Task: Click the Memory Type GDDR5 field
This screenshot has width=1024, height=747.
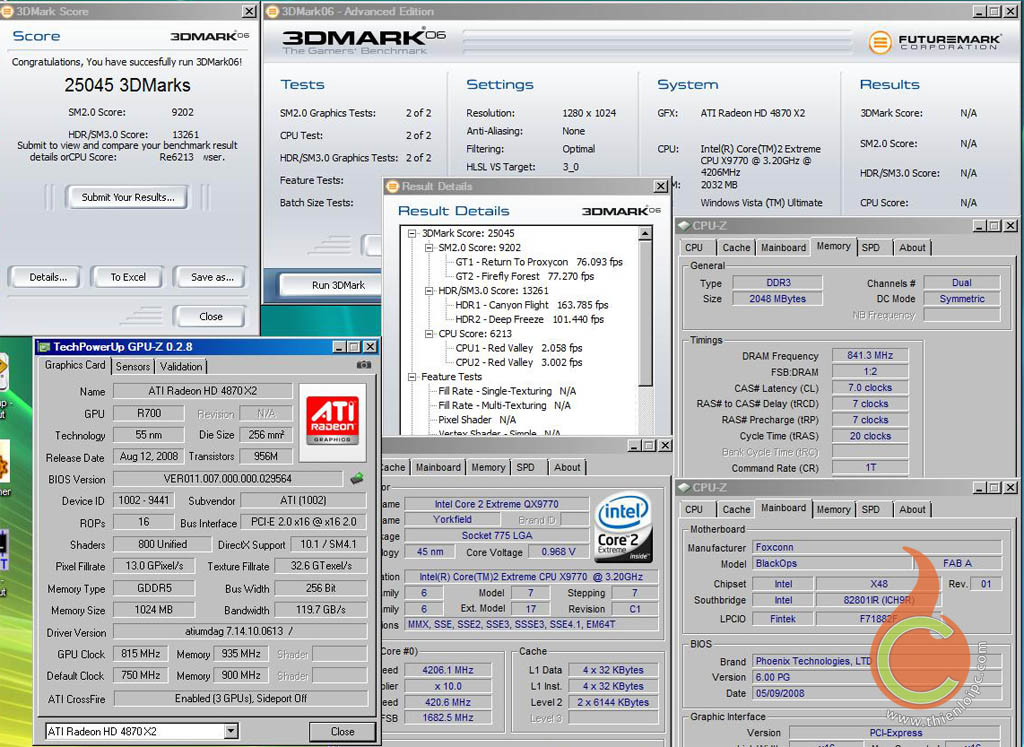Action: point(154,588)
